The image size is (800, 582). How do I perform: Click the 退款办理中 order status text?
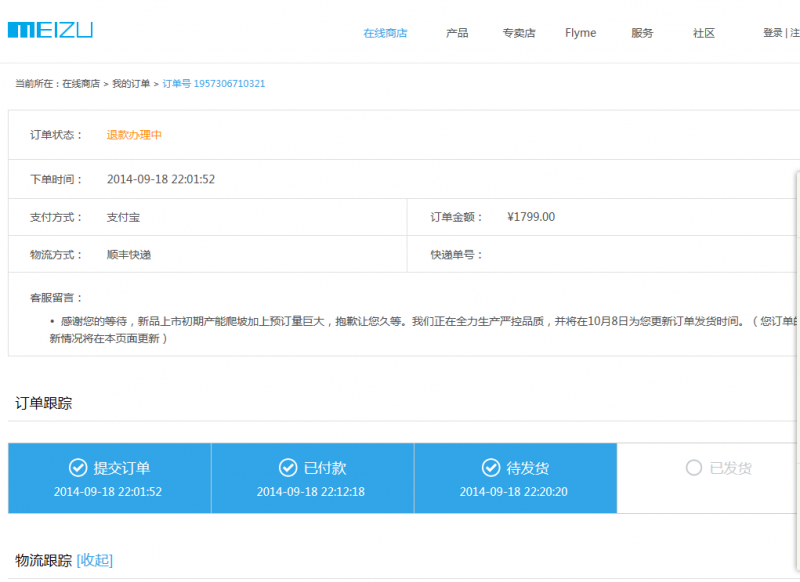point(134,135)
